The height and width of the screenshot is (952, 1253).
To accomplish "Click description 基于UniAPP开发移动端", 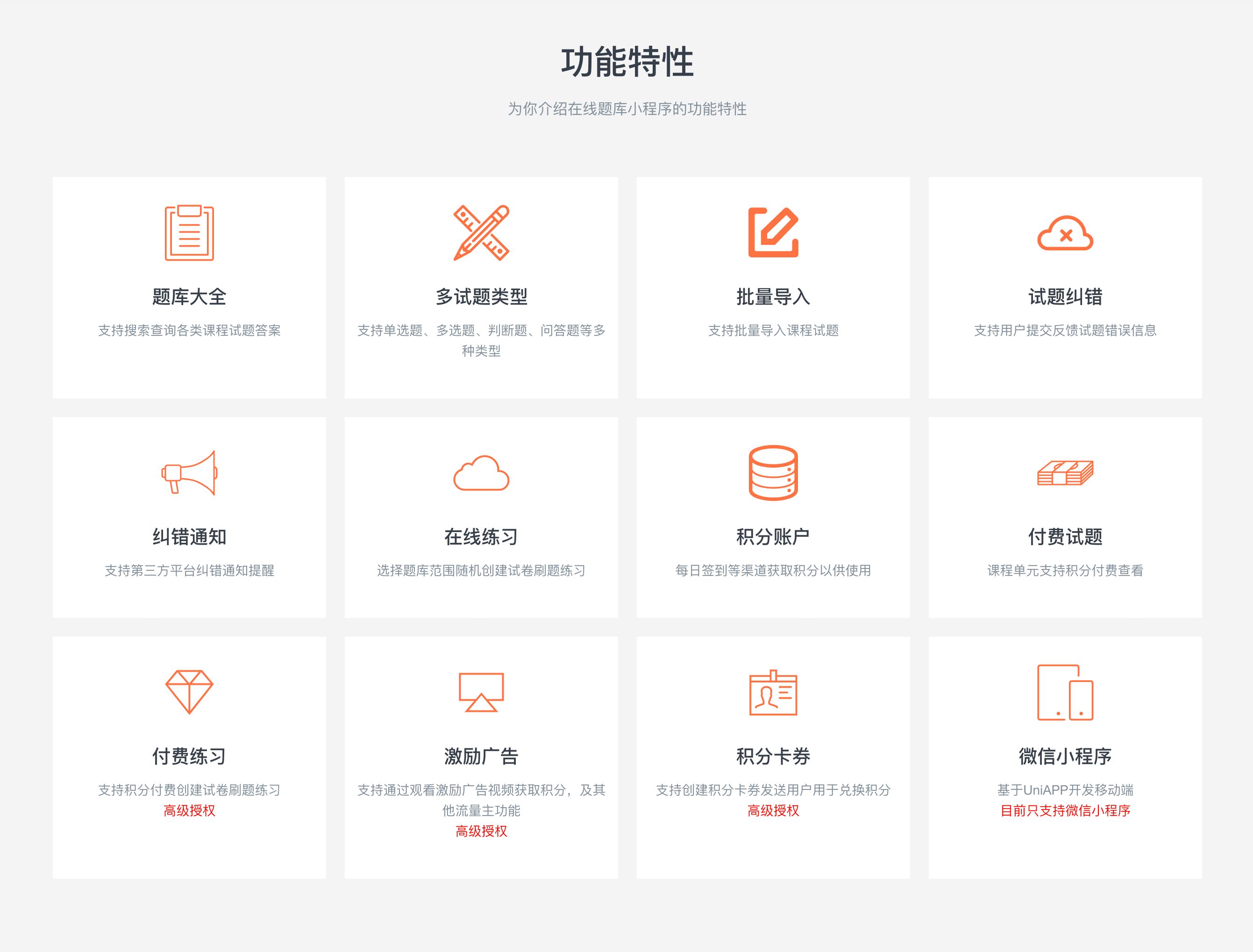I will click(1065, 790).
